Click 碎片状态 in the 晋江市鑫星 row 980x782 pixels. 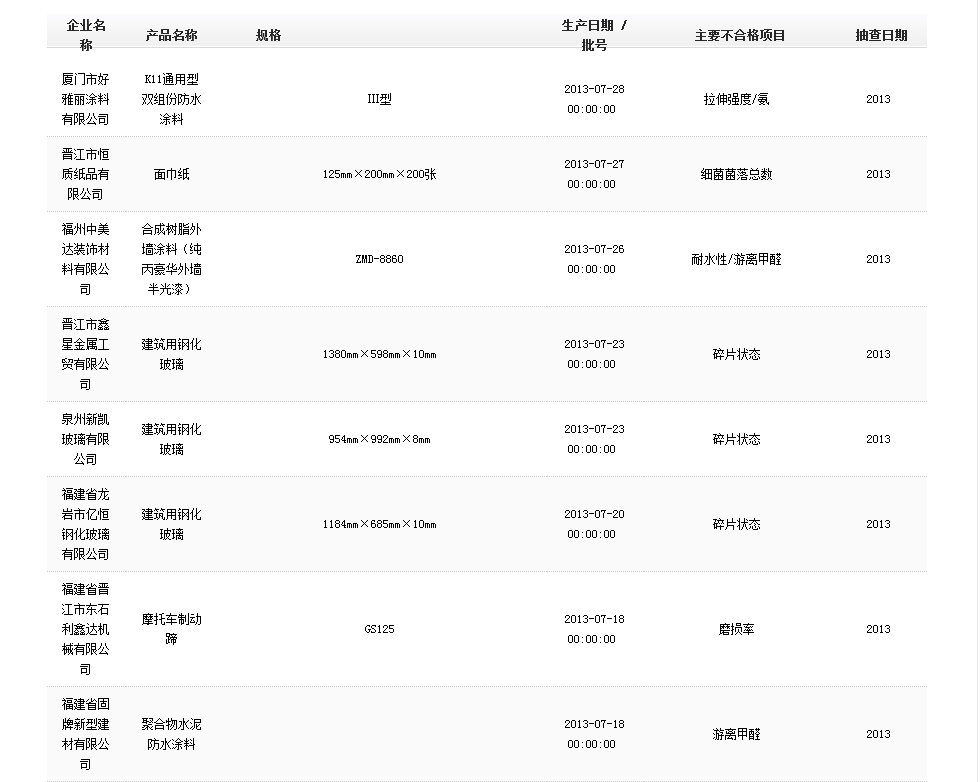pos(736,354)
